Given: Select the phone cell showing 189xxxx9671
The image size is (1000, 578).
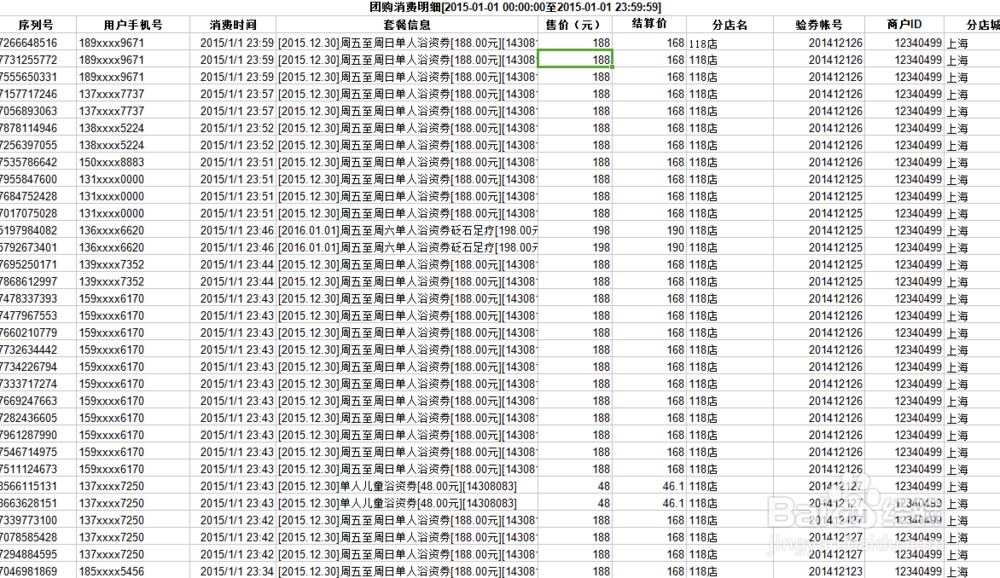Looking at the screenshot, I should 120,42.
